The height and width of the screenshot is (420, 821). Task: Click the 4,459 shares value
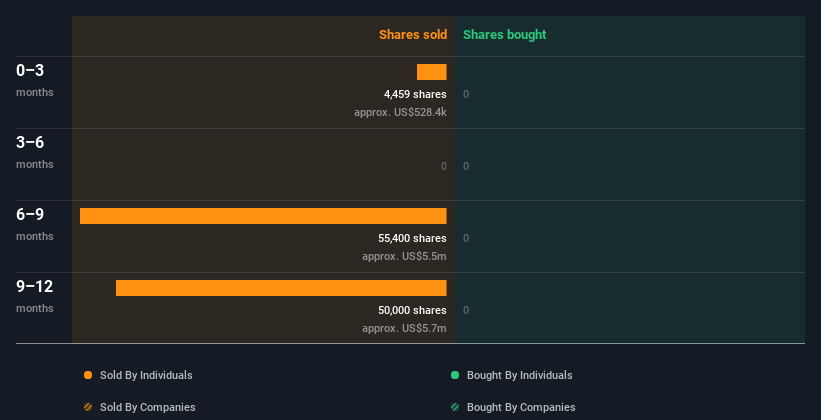415,94
